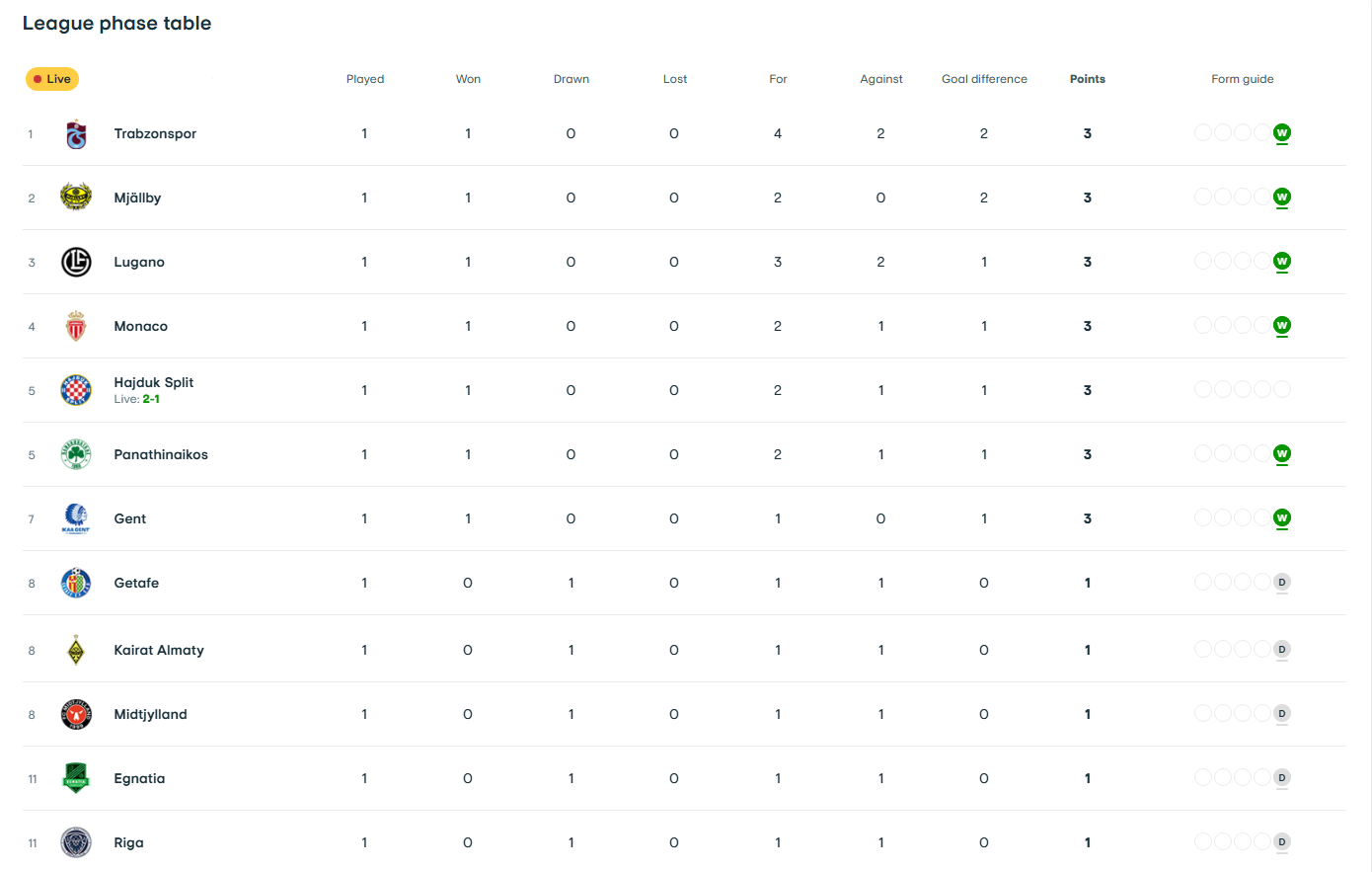
Task: Click the Played column header
Action: click(365, 79)
